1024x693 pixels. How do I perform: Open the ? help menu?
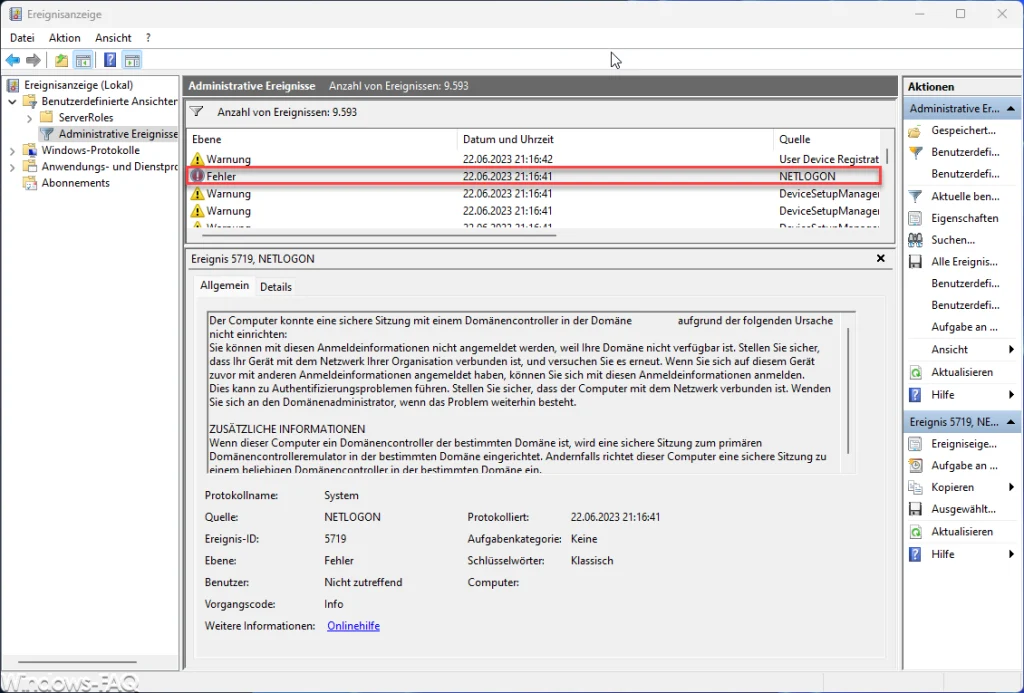[148, 38]
